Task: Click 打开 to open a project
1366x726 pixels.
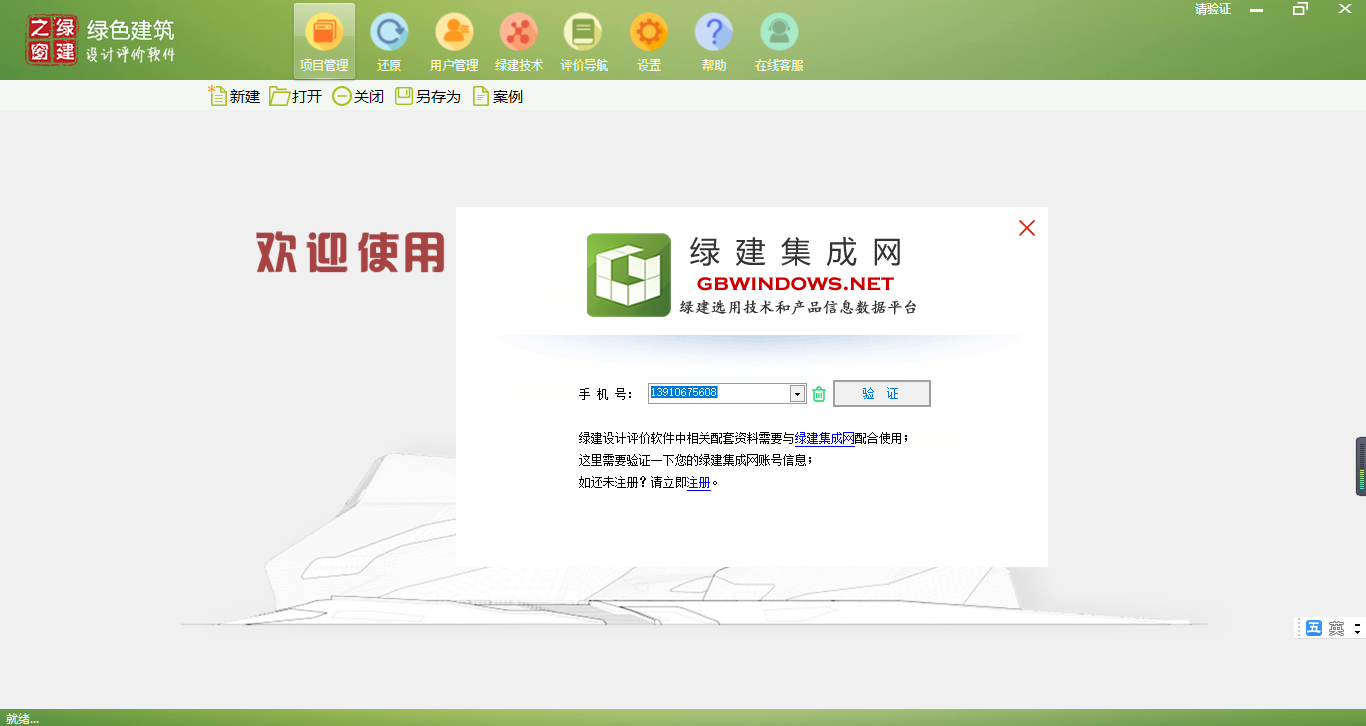Action: [x=296, y=96]
